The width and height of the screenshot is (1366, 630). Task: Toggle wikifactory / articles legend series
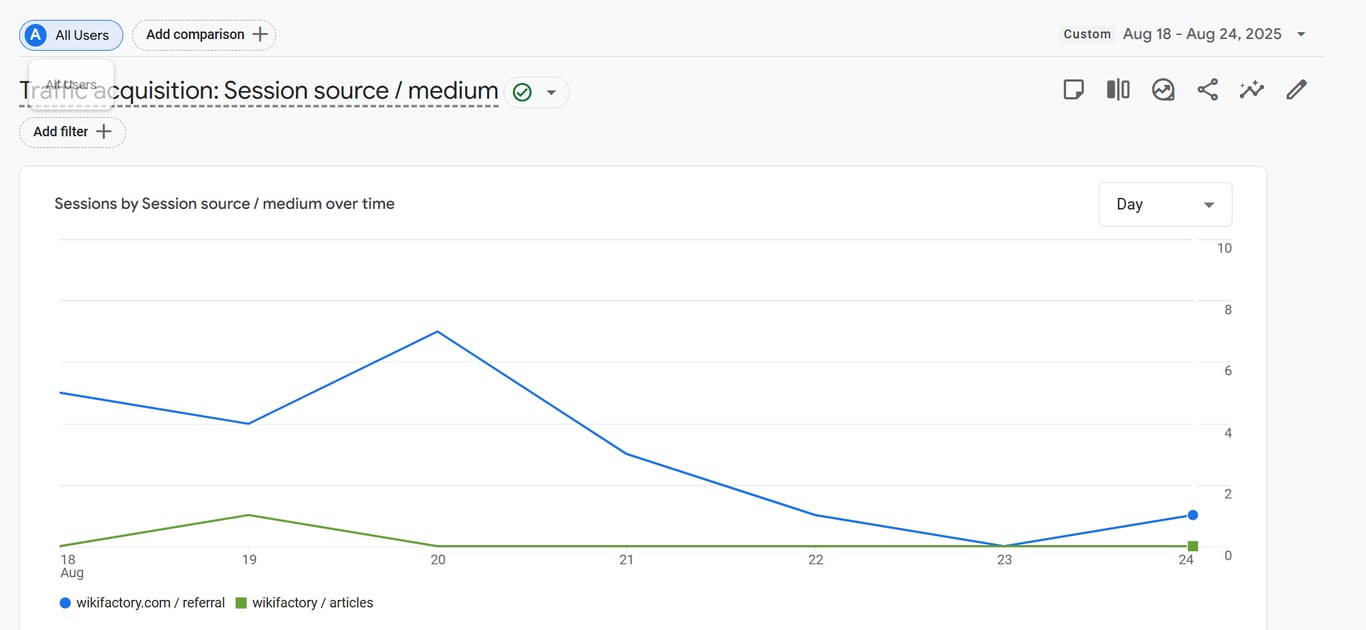click(x=305, y=603)
